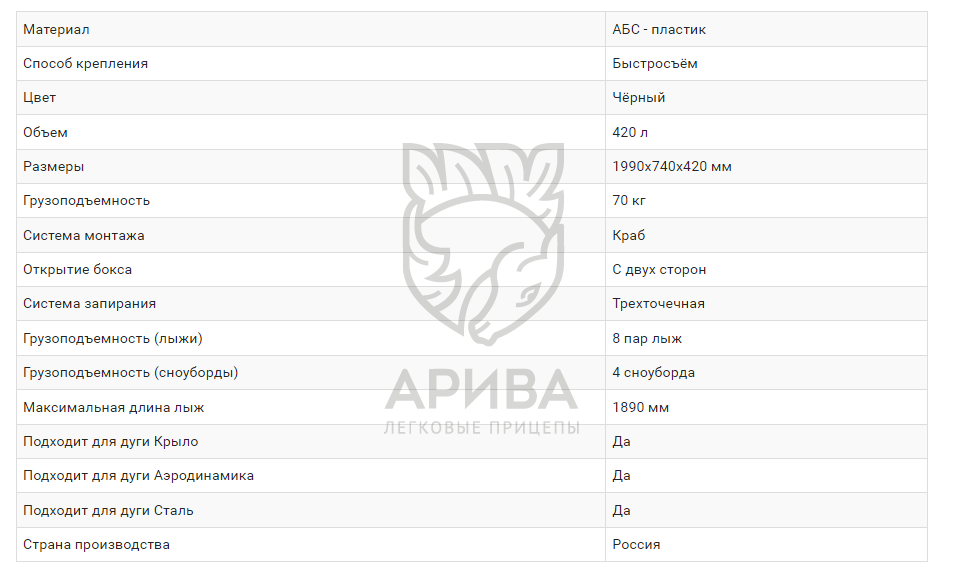964x580 pixels.
Task: Select the 1990x740x420 мм dimensions value
Action: pyautogui.click(x=672, y=167)
